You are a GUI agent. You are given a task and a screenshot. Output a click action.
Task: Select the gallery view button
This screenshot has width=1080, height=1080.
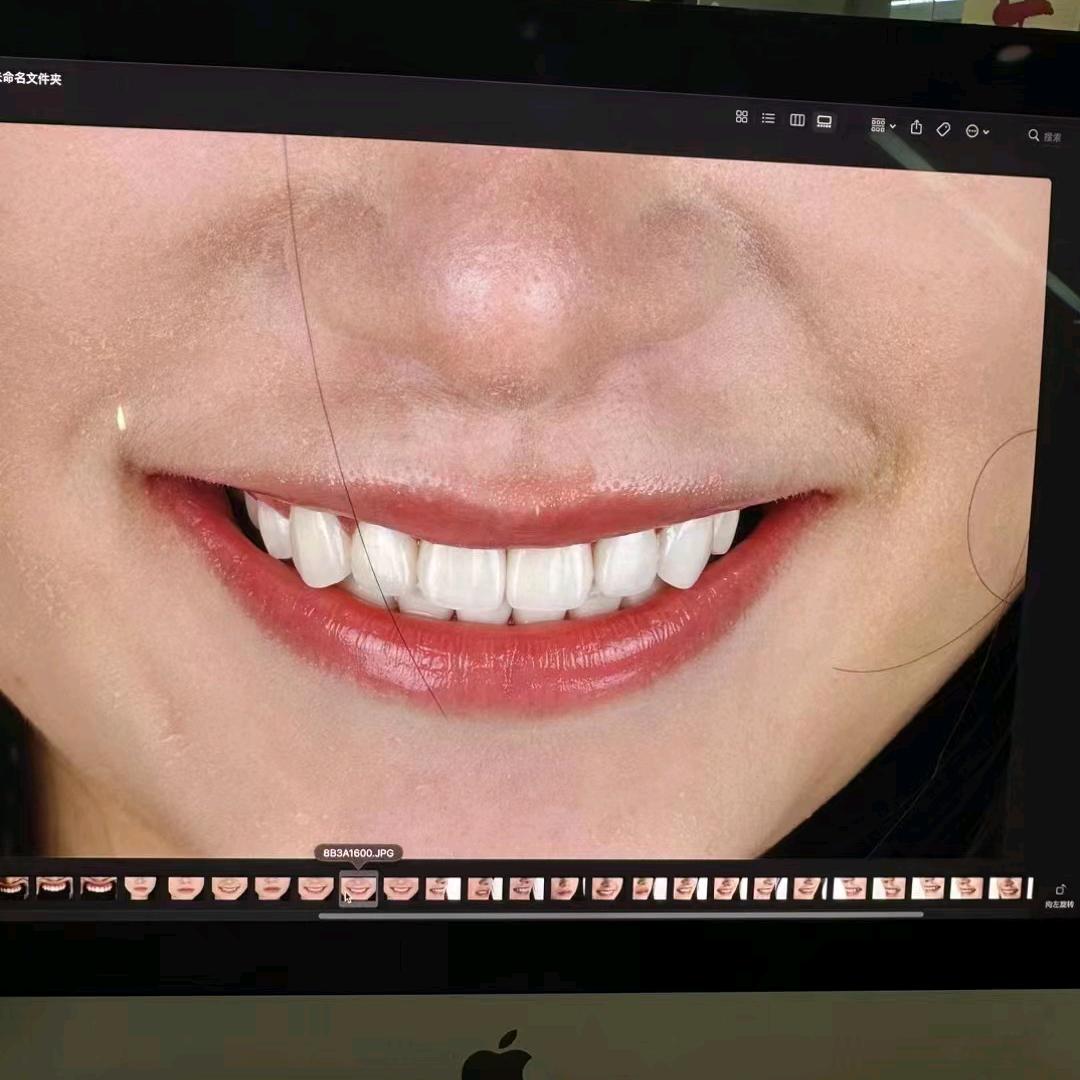(824, 121)
